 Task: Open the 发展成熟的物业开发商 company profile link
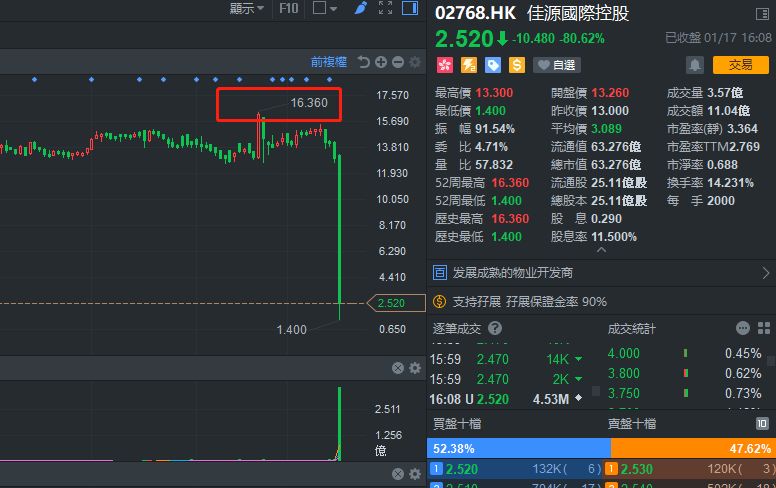click(x=513, y=272)
